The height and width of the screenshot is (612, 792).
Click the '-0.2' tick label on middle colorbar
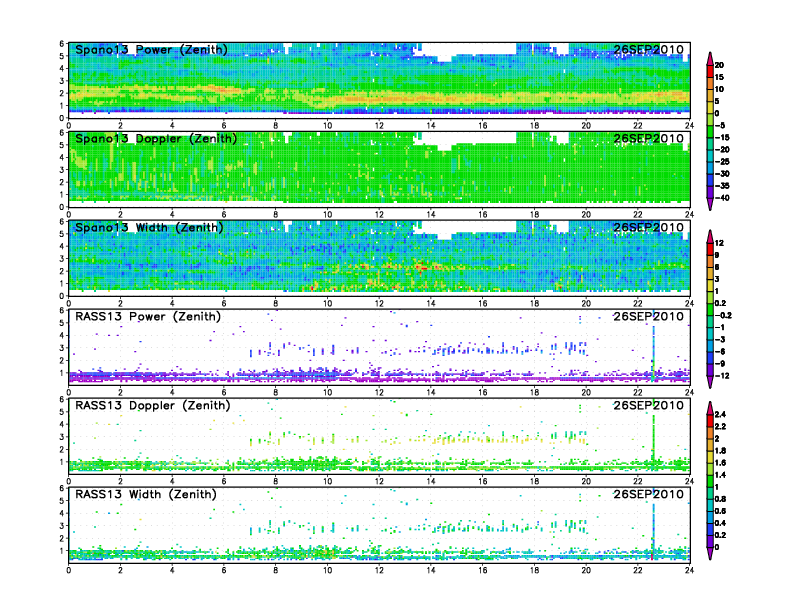click(723, 315)
